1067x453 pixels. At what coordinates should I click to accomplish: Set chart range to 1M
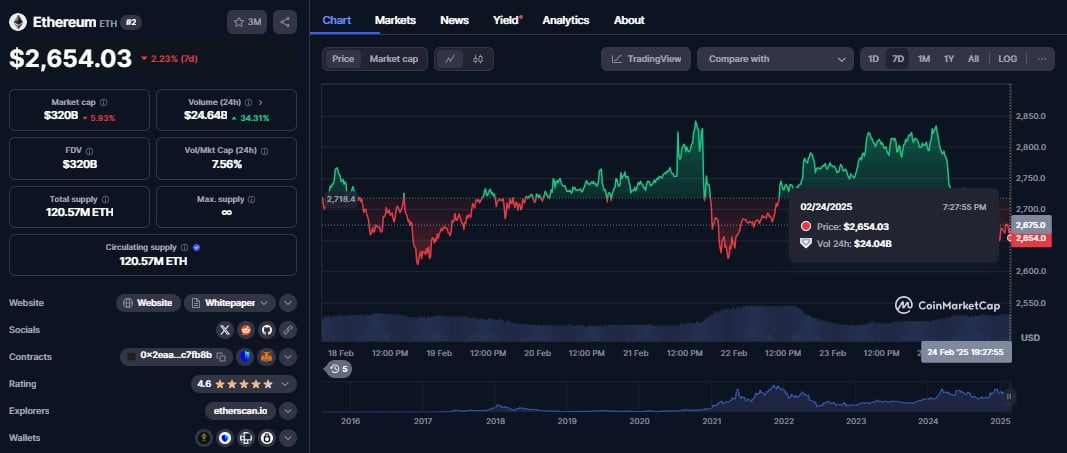pyautogui.click(x=923, y=59)
